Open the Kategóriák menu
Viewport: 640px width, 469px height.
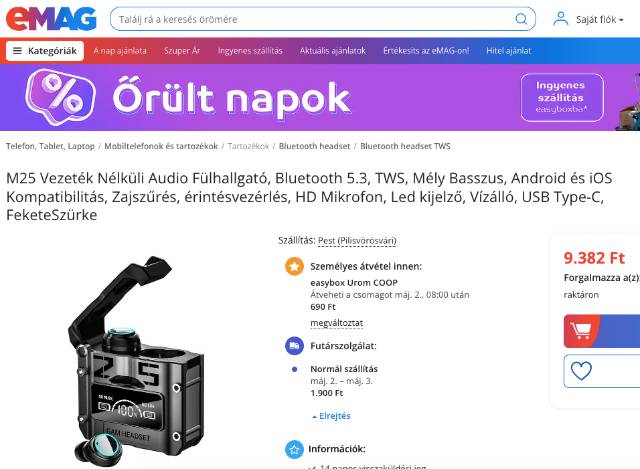tap(45, 51)
